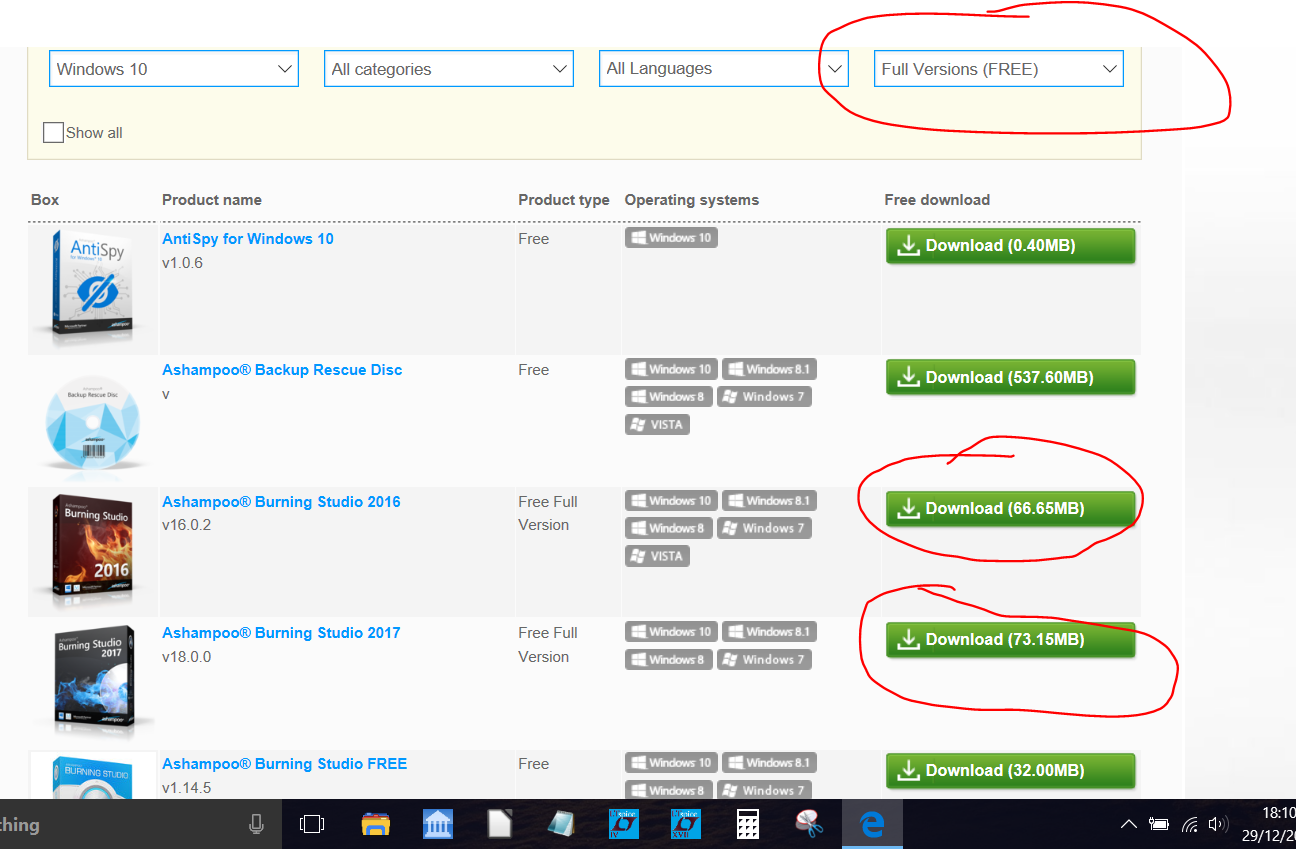Screen dimensions: 1296x849
Task: Click the Windows 10 badge in Burning Studio 2017 row
Action: point(671,631)
